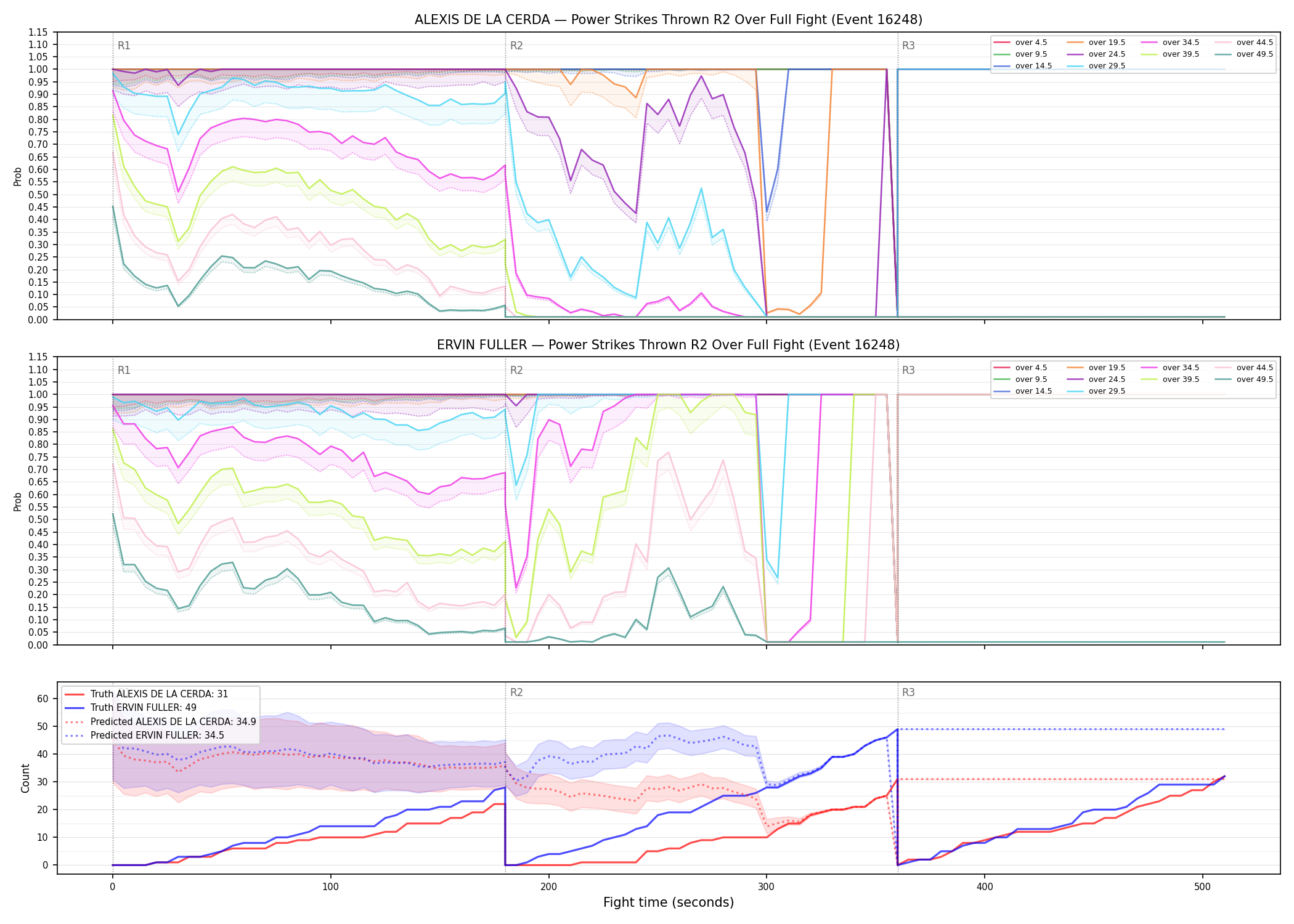The height and width of the screenshot is (924, 1294).
Task: Click the x-axis tick label 100
Action: [331, 887]
